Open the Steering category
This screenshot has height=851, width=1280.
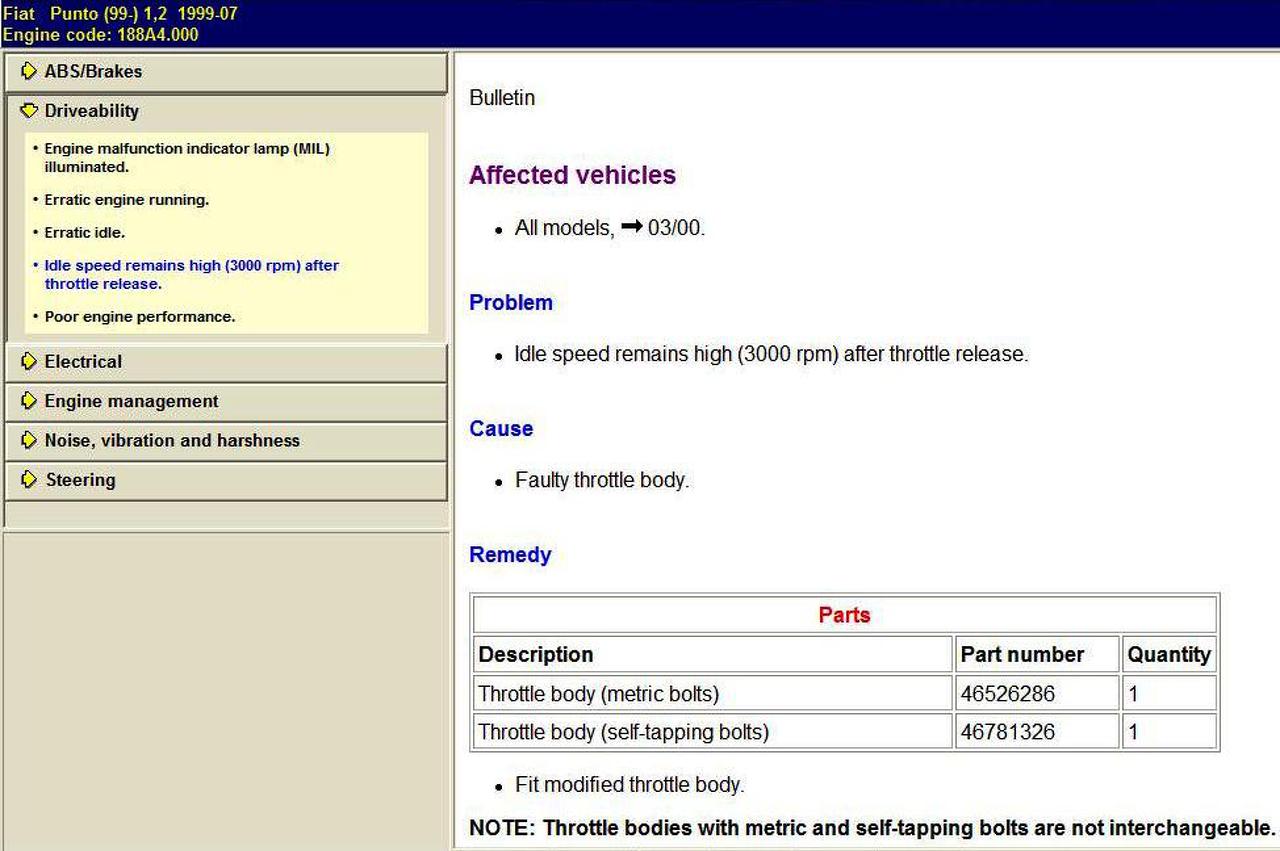click(226, 480)
